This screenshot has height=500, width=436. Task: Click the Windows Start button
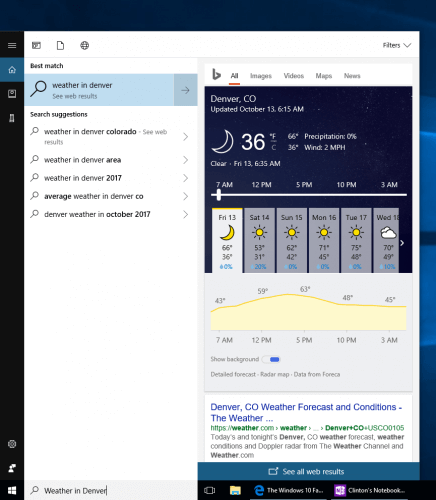[x=12, y=490]
